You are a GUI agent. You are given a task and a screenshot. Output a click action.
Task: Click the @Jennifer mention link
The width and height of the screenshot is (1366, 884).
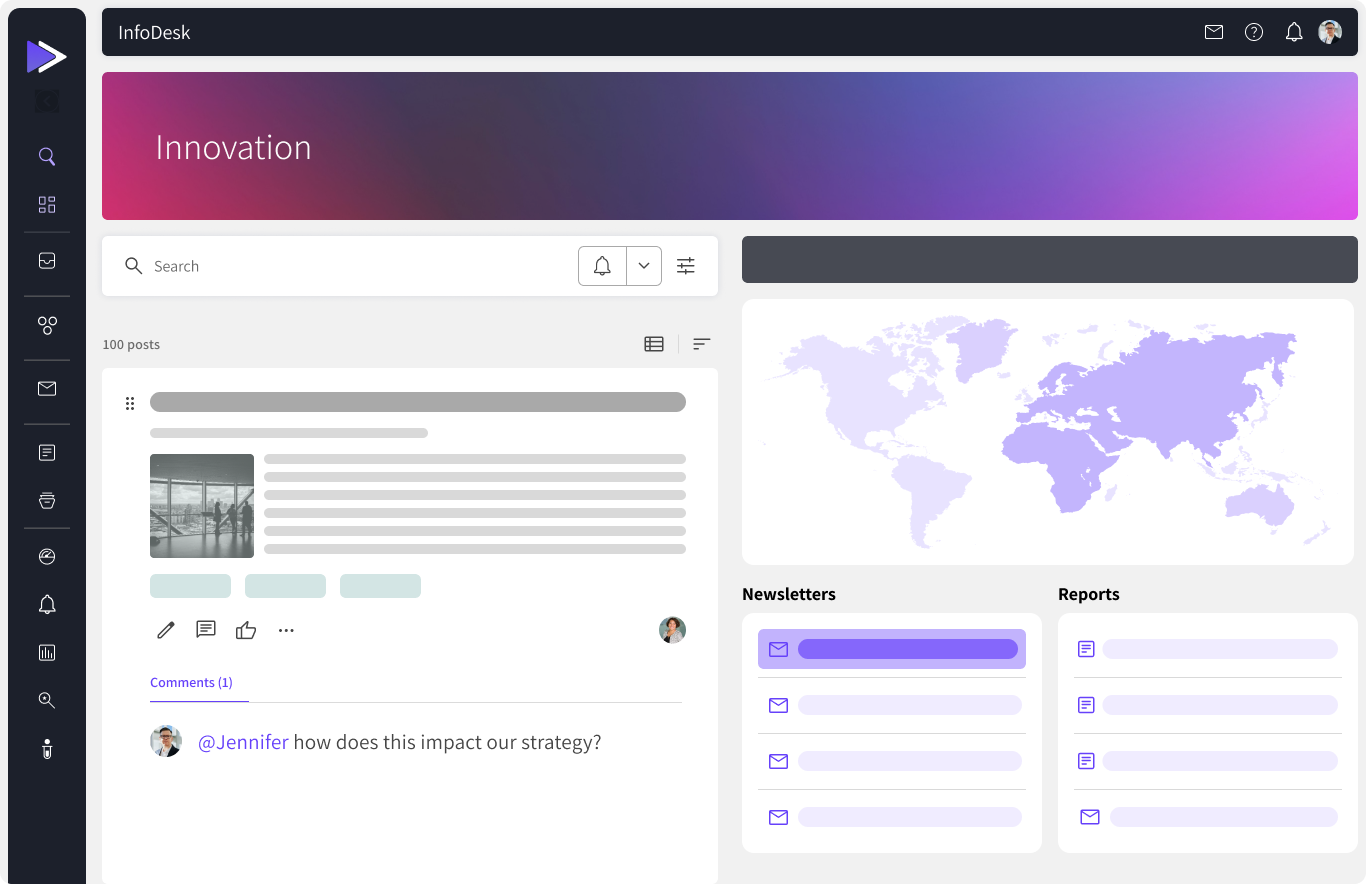(x=243, y=742)
